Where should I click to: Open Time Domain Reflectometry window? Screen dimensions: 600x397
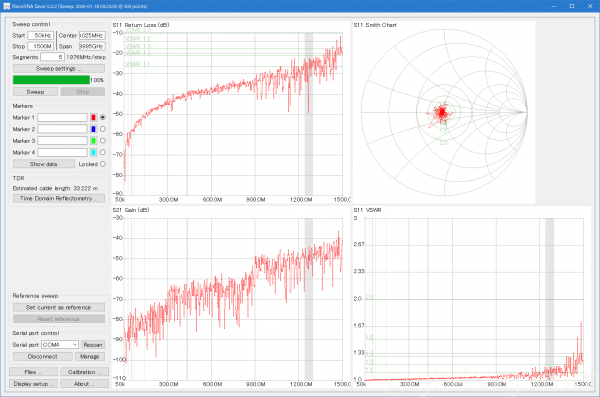click(59, 198)
